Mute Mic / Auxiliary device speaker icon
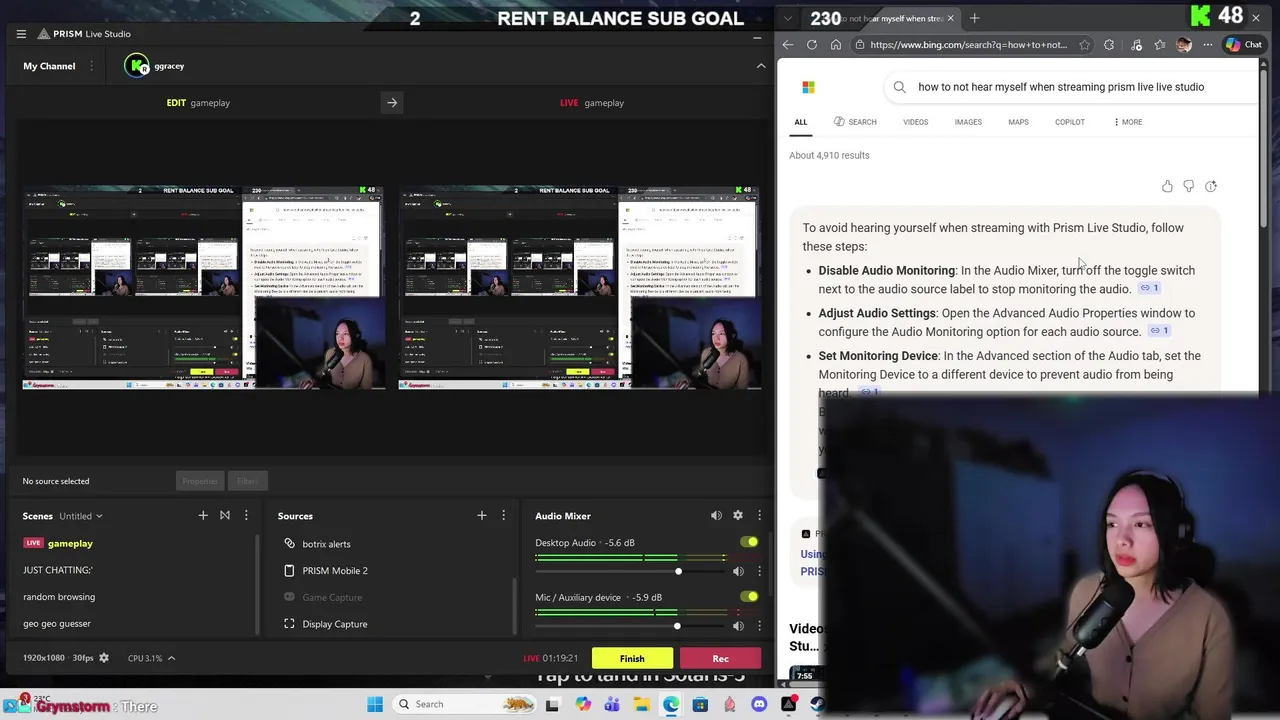 (738, 626)
